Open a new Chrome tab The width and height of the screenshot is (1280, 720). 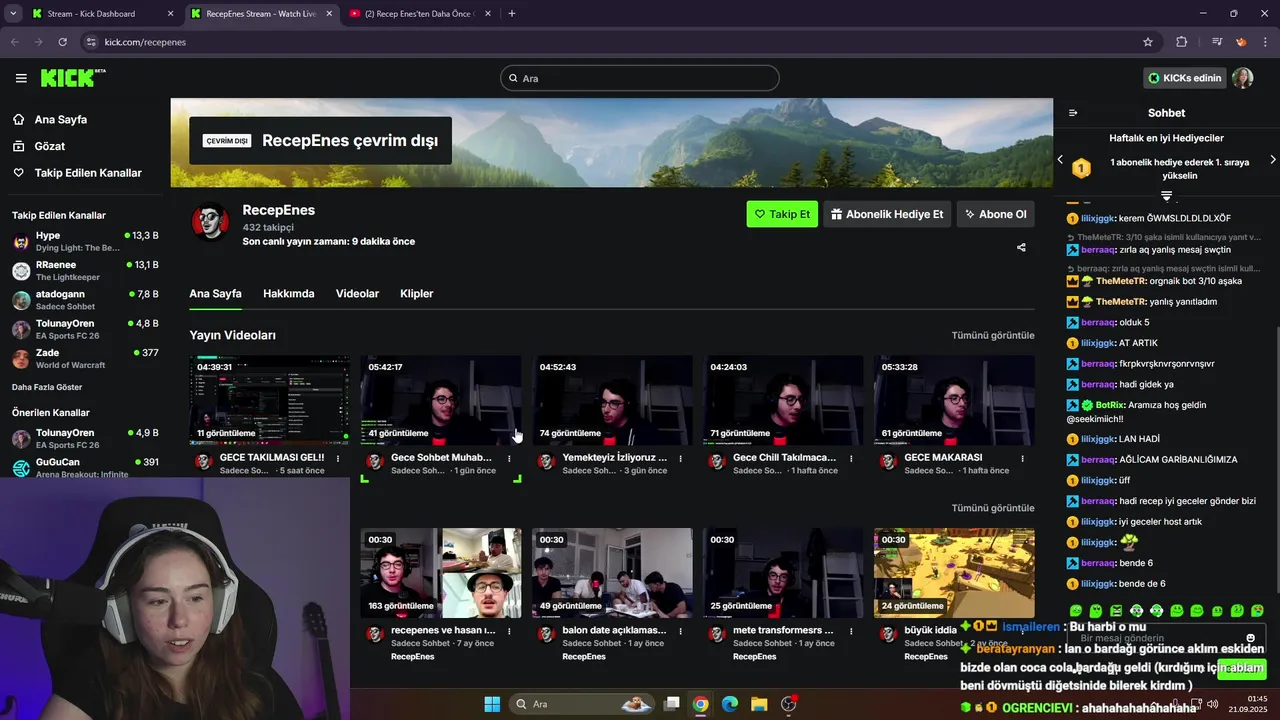(512, 14)
